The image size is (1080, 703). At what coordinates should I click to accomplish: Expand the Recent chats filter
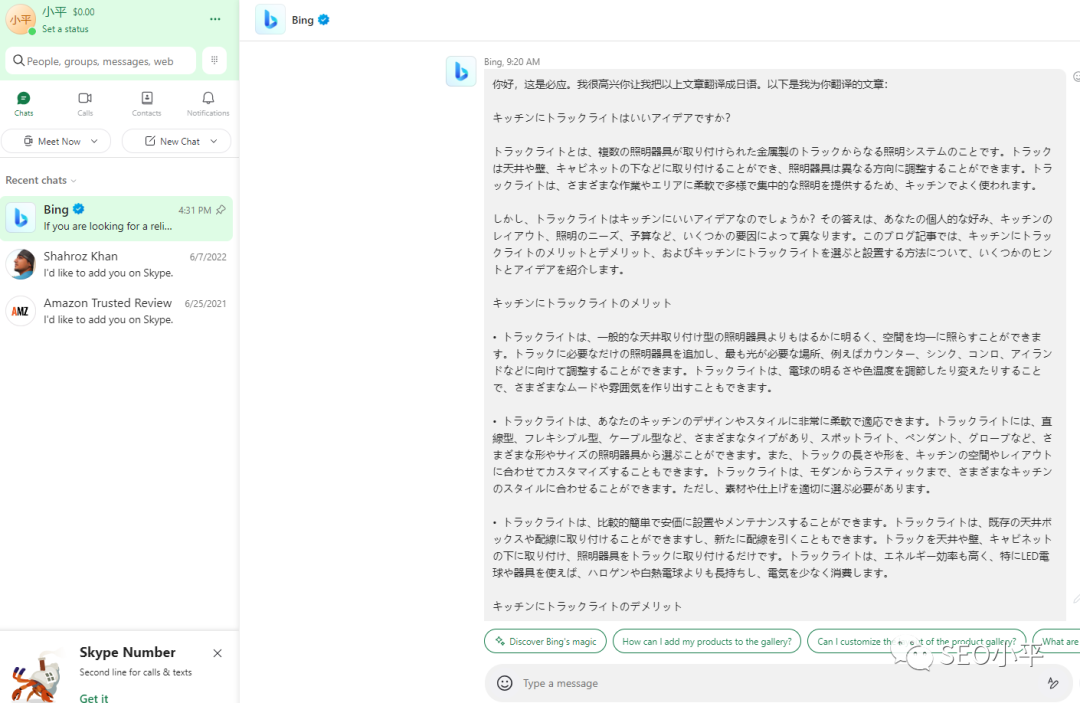[41, 180]
